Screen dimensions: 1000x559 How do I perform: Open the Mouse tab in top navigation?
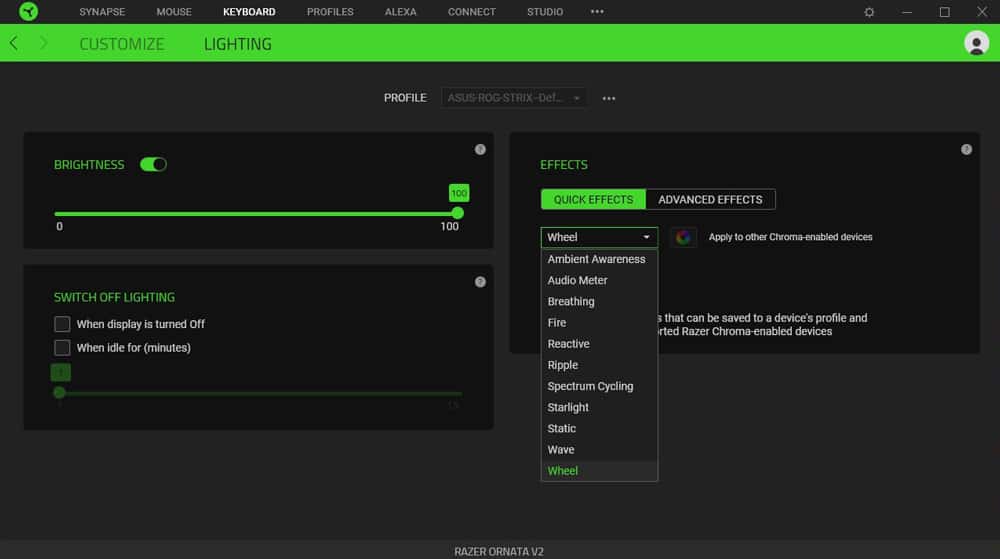click(x=176, y=12)
